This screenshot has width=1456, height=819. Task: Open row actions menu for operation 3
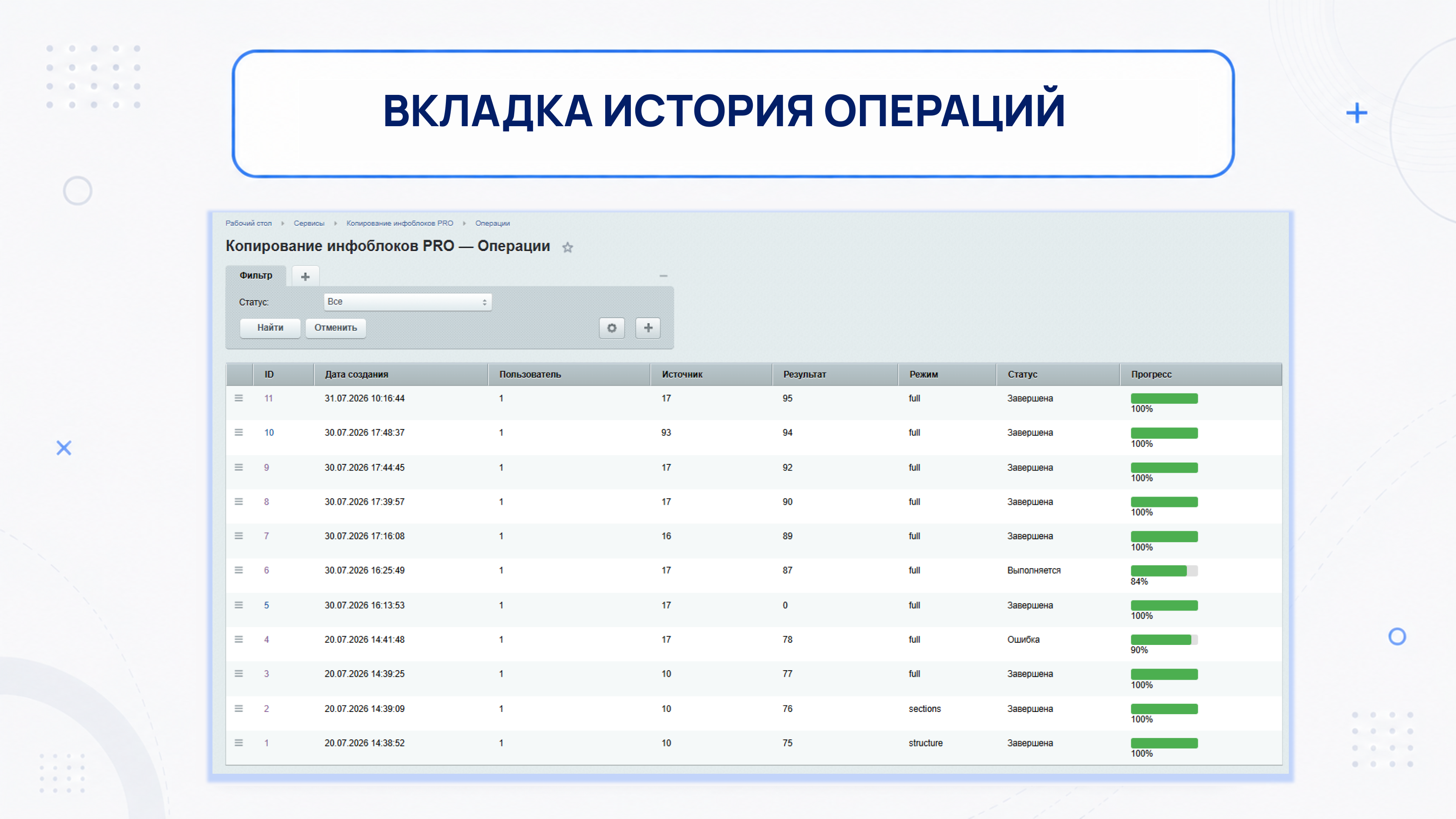[x=239, y=674]
